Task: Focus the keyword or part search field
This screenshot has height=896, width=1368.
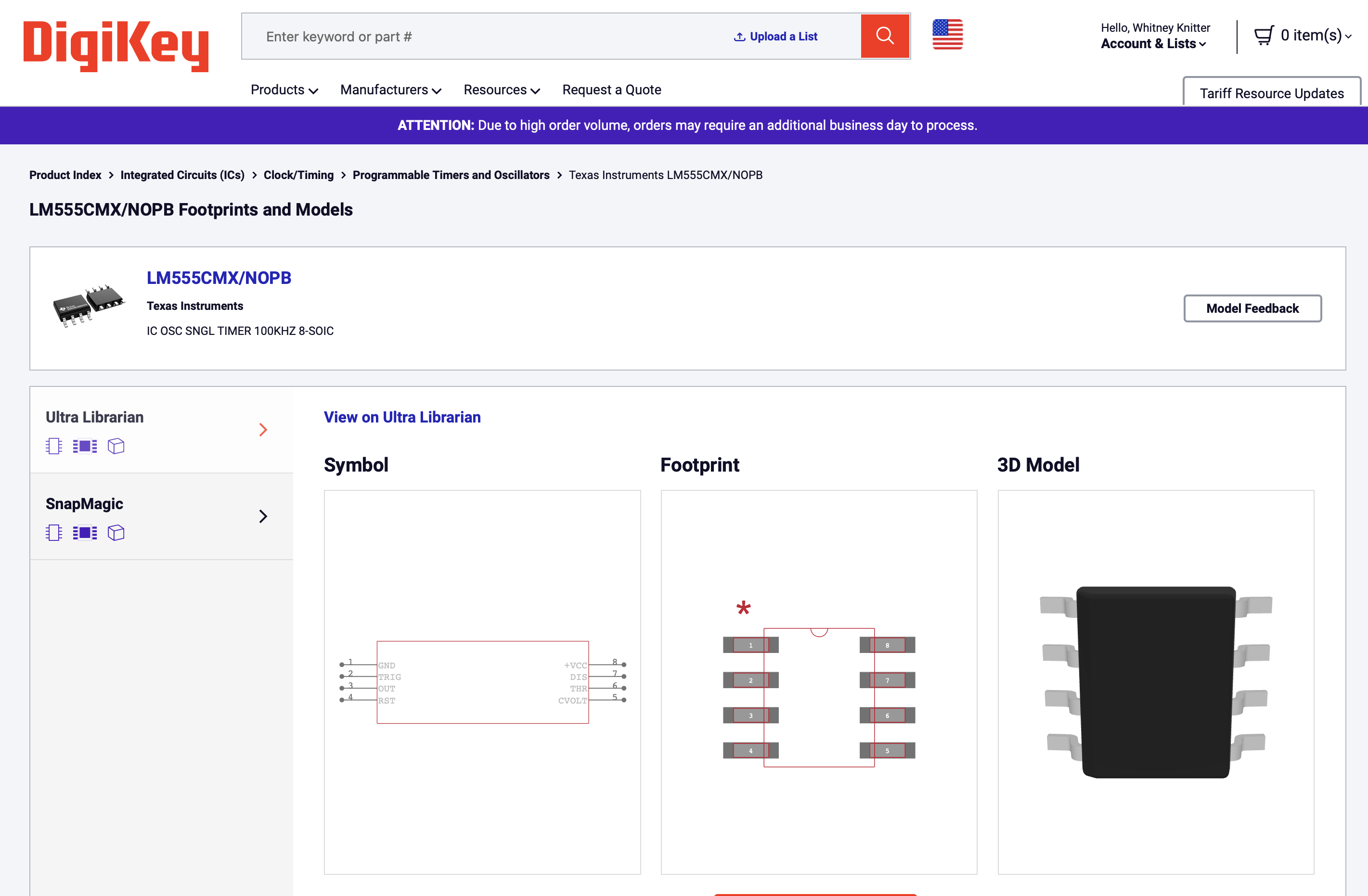Action: point(489,36)
